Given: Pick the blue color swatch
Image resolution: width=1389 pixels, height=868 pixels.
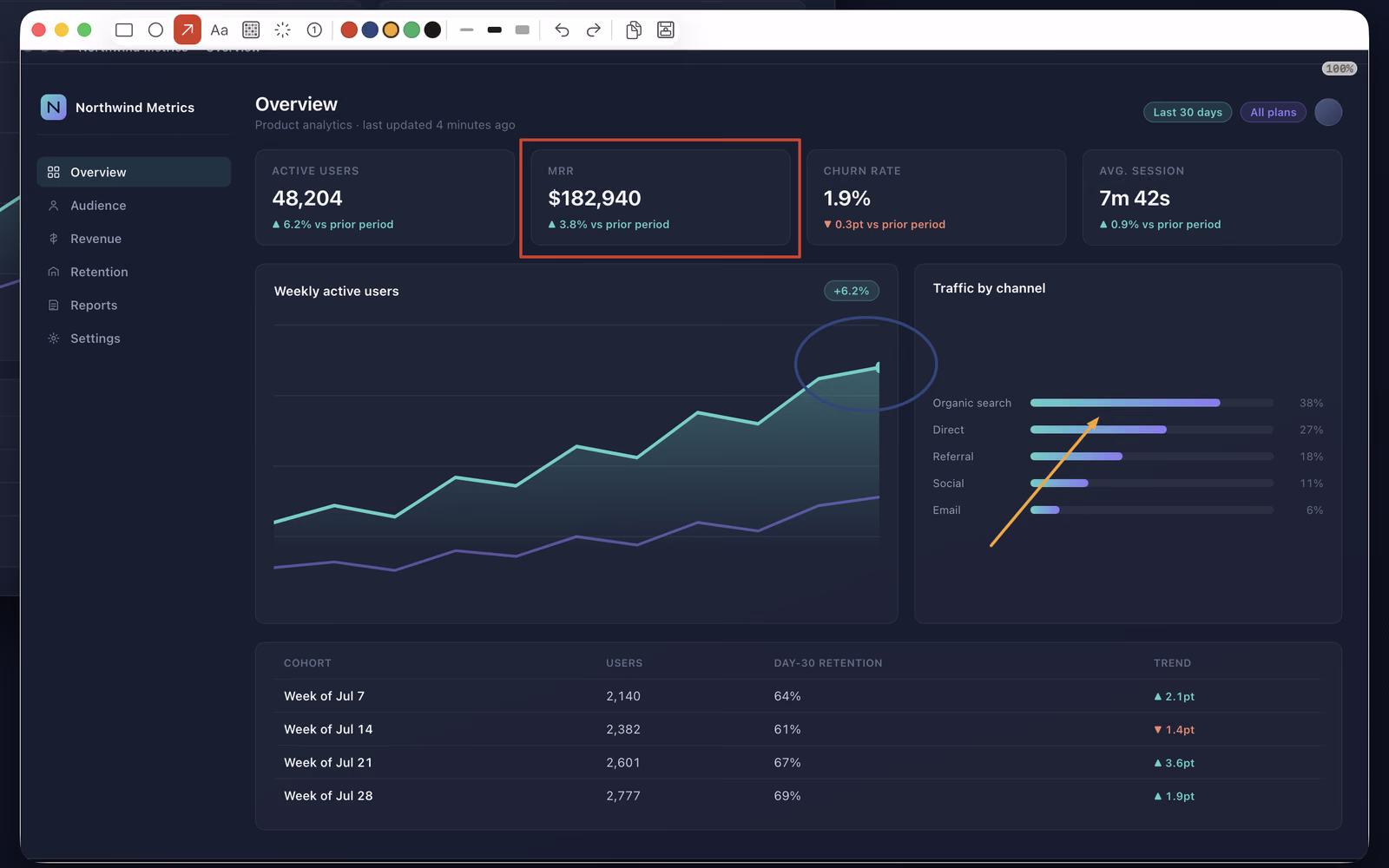Looking at the screenshot, I should (370, 30).
